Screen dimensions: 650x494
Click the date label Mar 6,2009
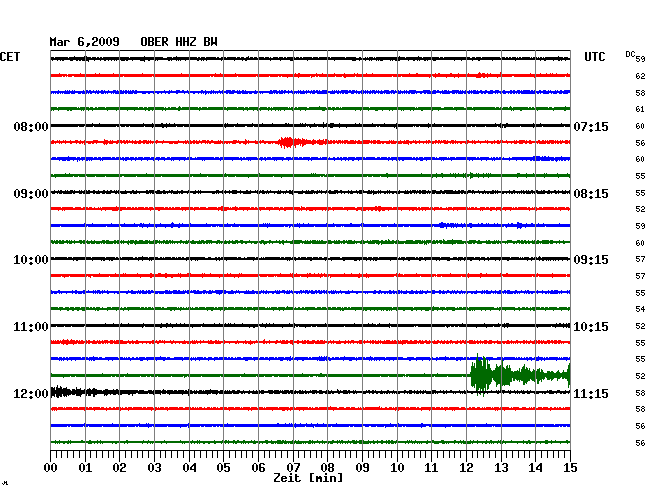click(85, 42)
